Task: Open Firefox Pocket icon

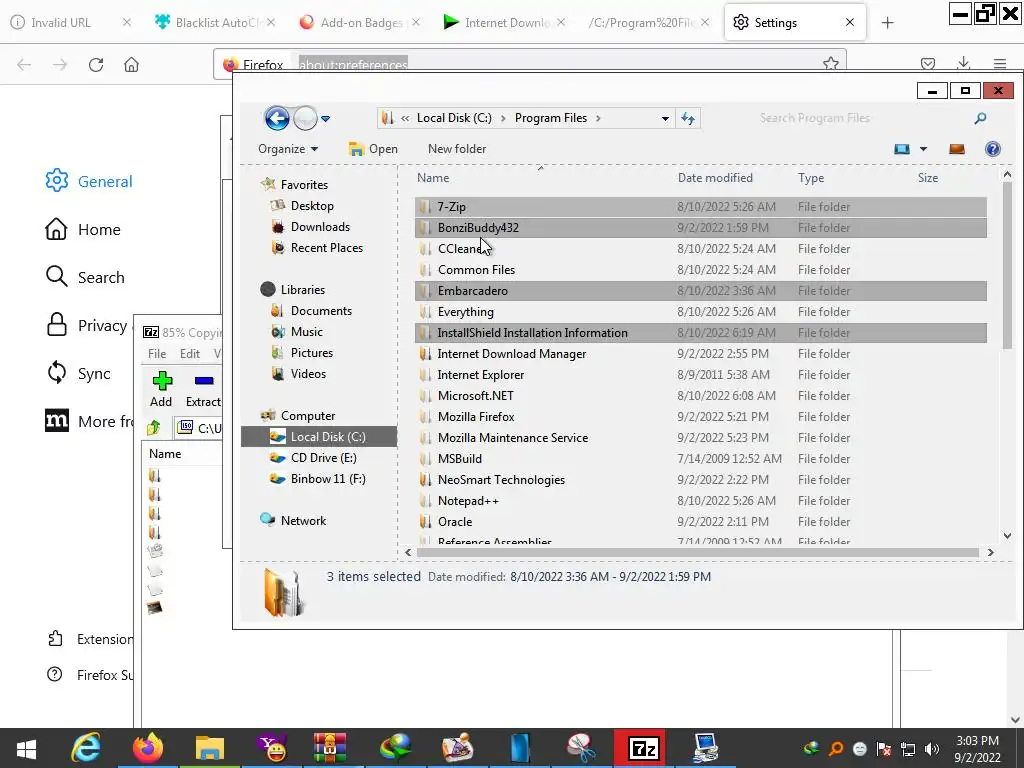Action: [927, 64]
